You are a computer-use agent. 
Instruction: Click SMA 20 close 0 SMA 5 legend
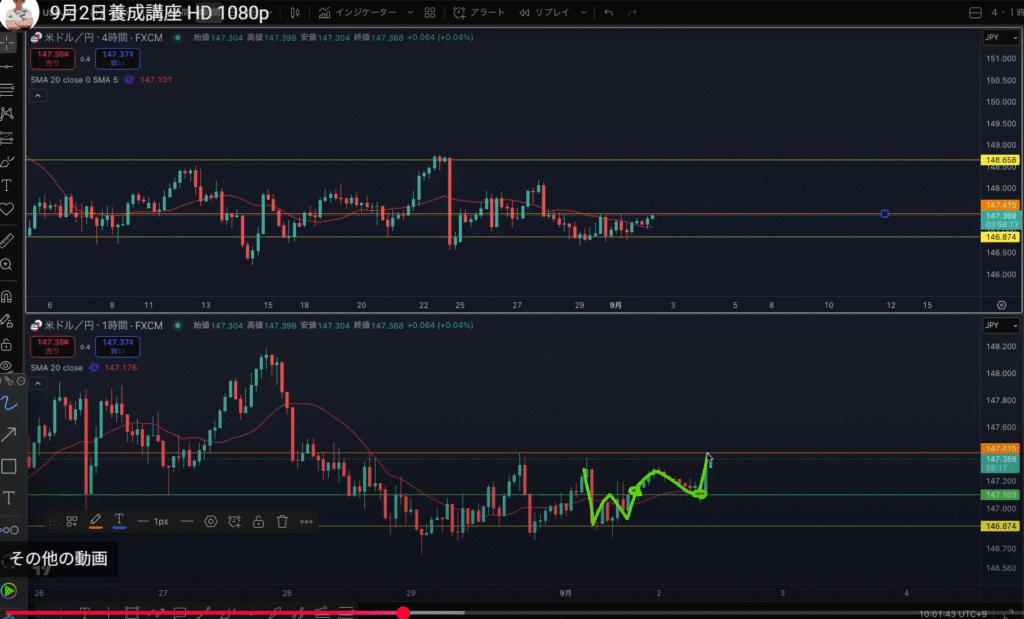[74, 80]
